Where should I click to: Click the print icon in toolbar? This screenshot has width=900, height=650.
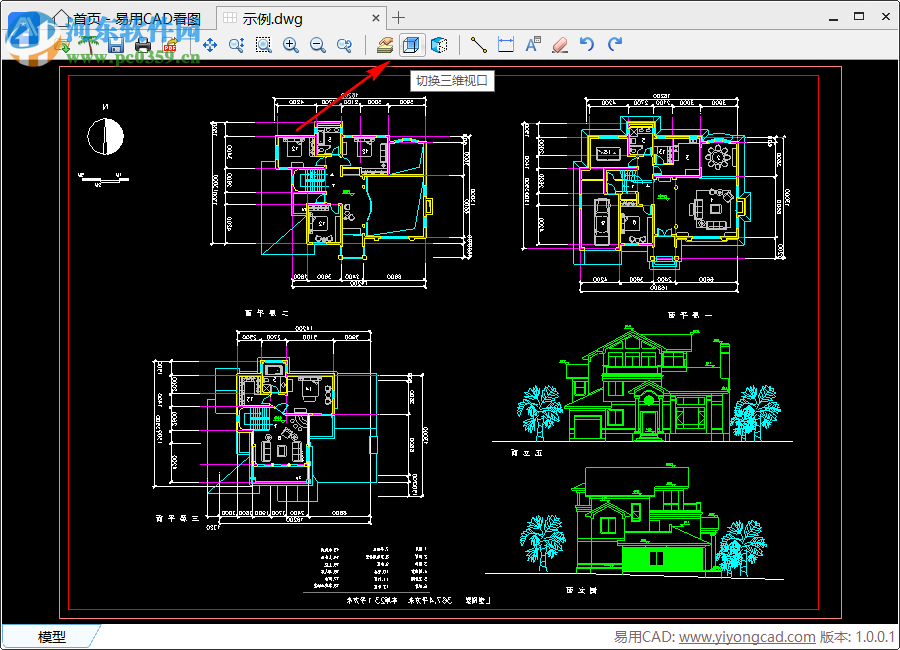(x=143, y=45)
